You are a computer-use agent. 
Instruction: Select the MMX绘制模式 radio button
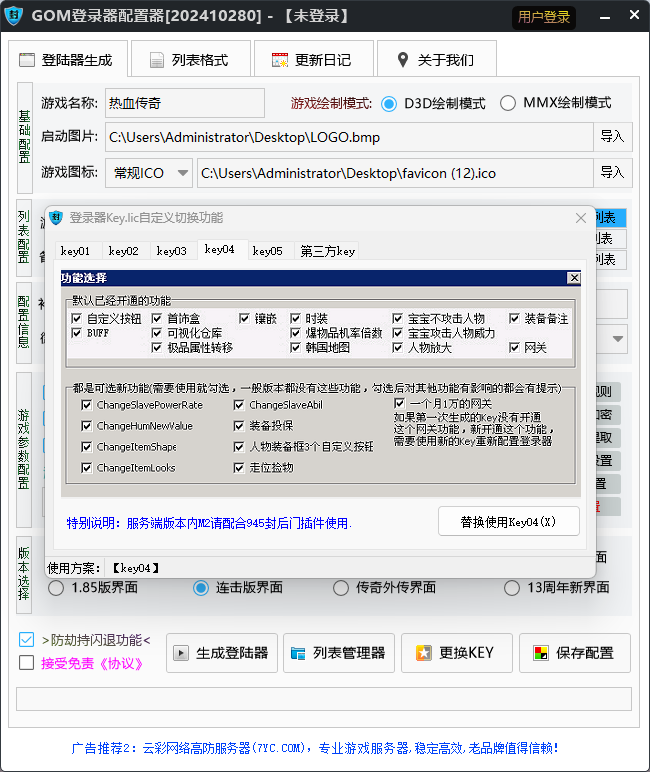(x=508, y=103)
